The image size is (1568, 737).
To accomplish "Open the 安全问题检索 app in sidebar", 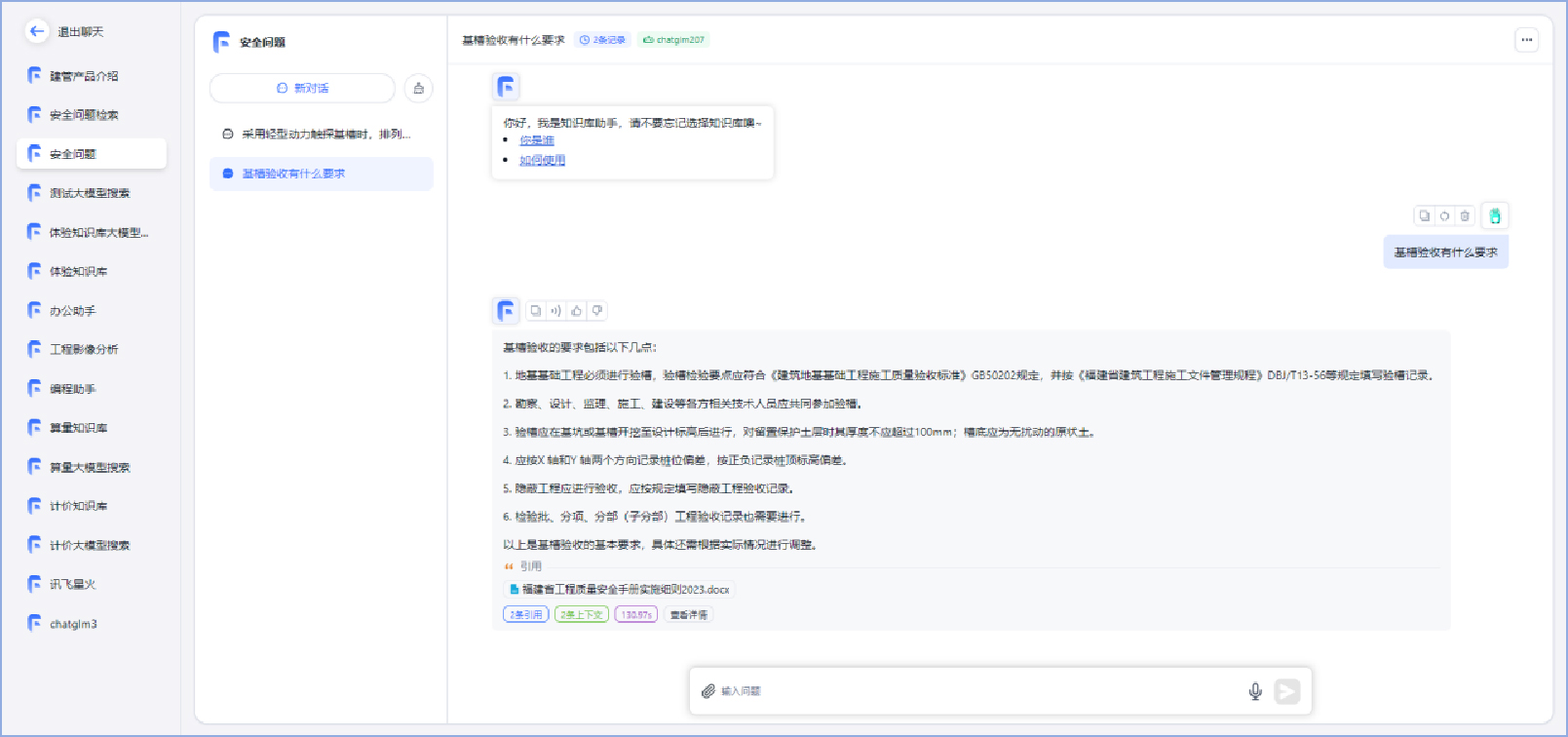I will click(92, 115).
